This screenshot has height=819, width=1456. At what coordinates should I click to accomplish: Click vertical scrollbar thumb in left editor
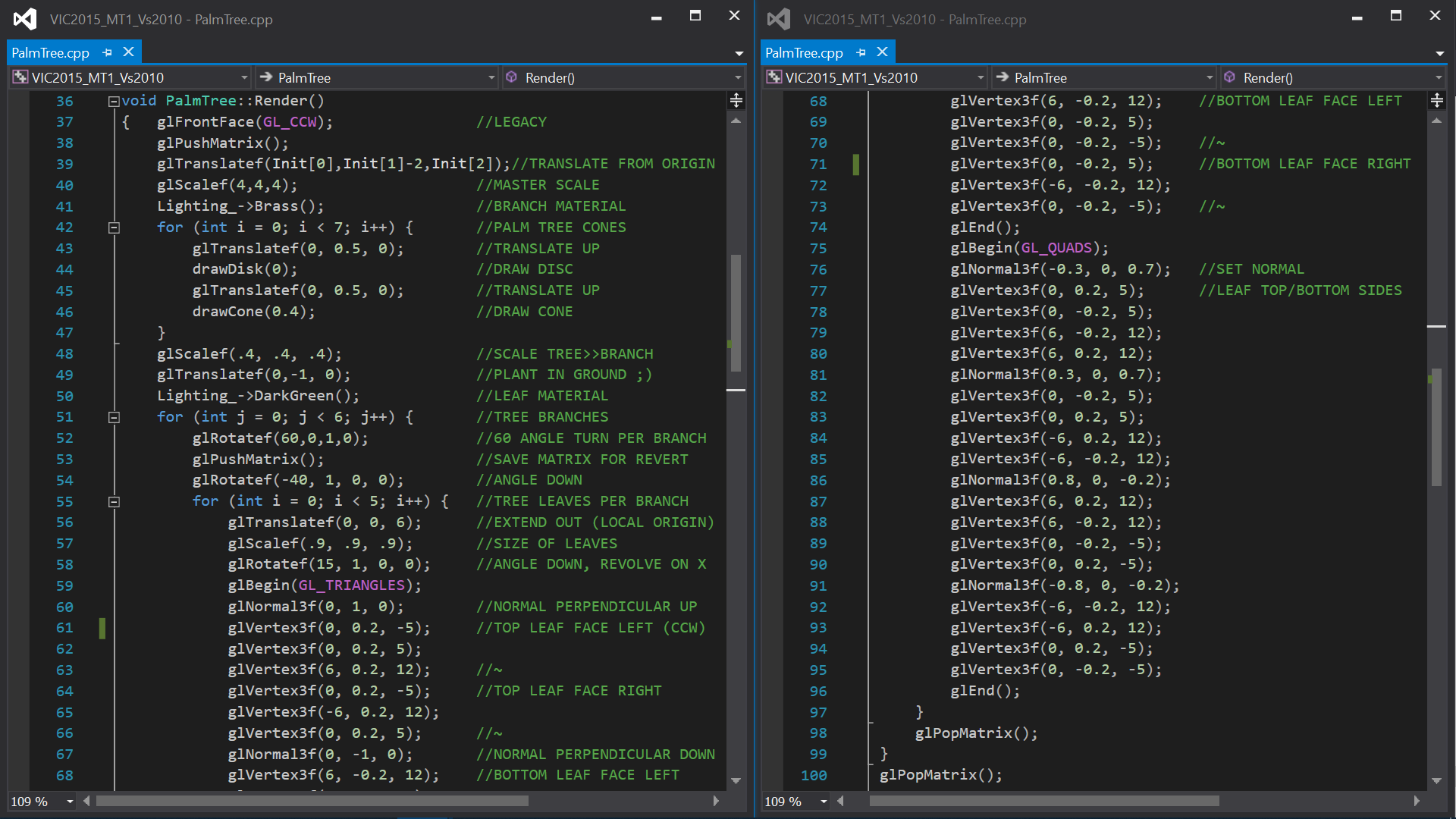(x=736, y=312)
